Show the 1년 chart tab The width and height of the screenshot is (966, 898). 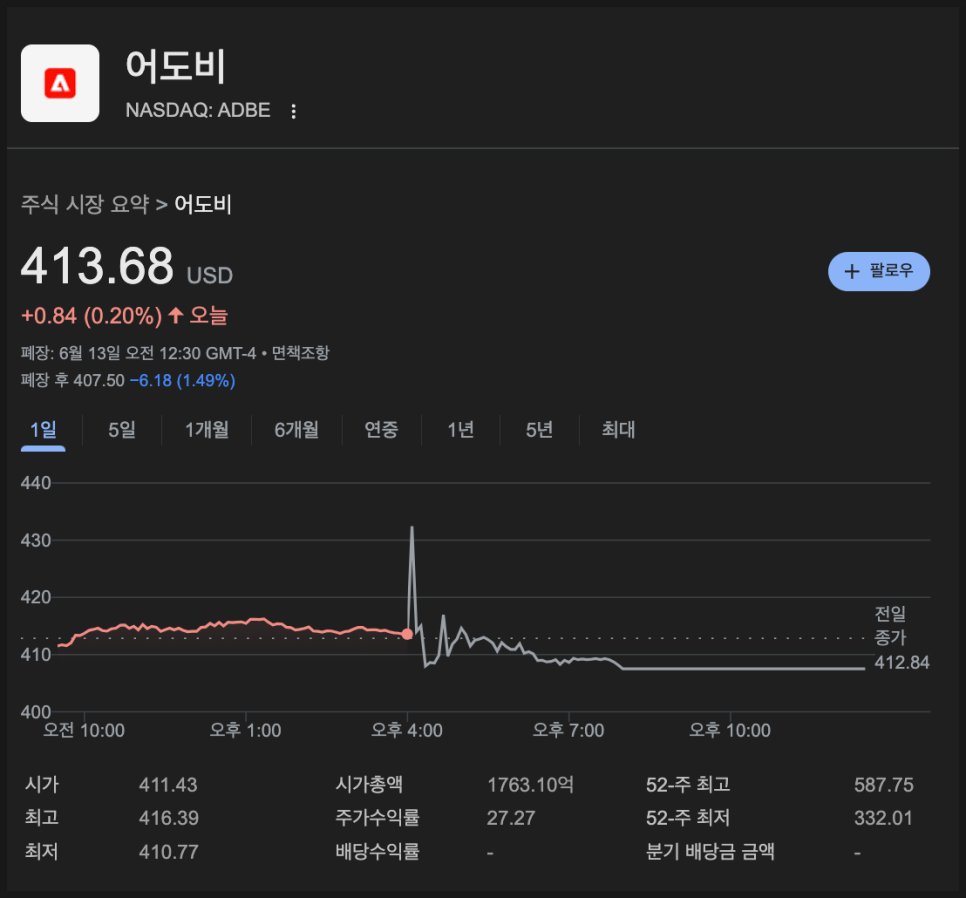[x=460, y=429]
